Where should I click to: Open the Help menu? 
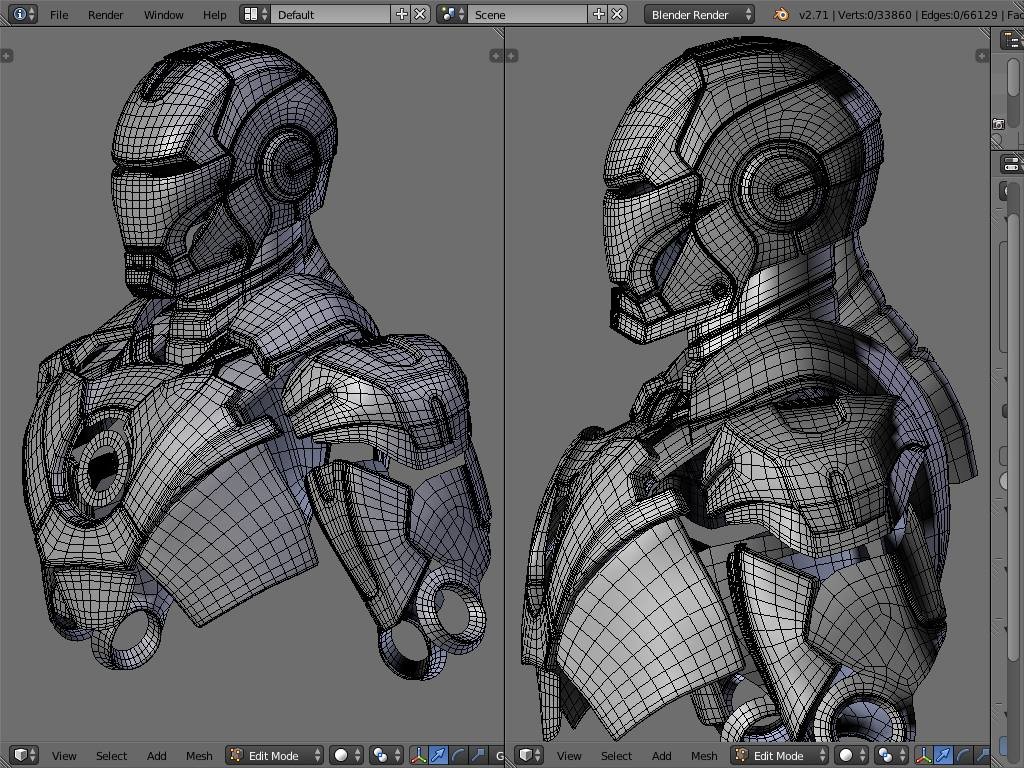coord(214,14)
